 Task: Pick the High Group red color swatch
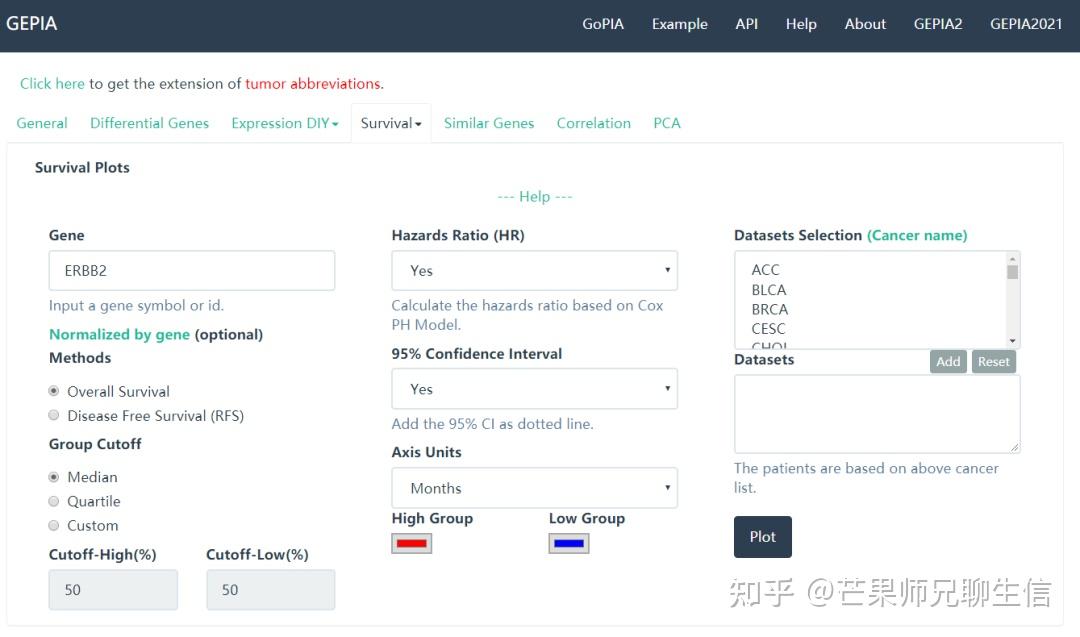point(412,544)
